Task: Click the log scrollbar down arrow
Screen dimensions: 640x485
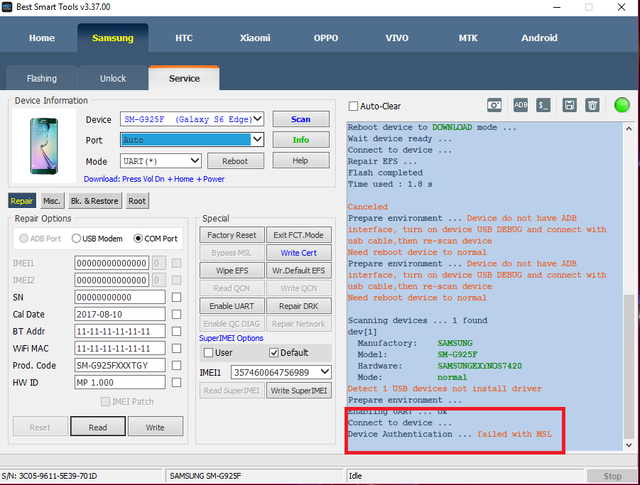Action: point(629,445)
